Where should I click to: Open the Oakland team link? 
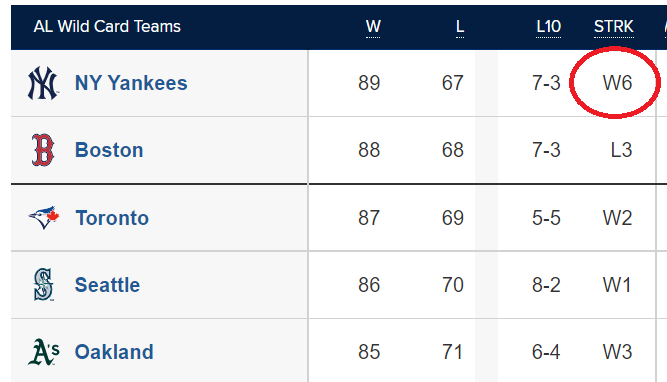coord(114,352)
